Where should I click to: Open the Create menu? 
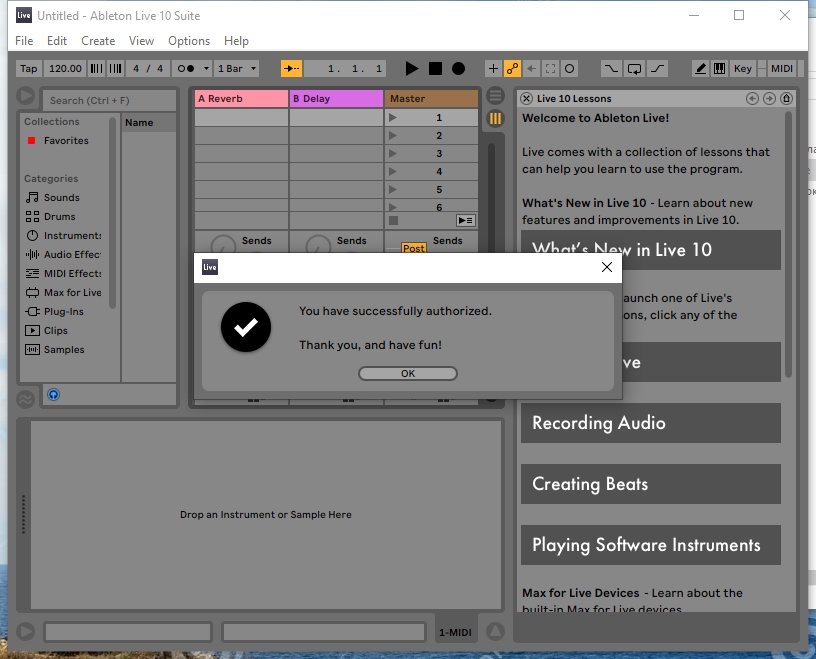tap(98, 41)
